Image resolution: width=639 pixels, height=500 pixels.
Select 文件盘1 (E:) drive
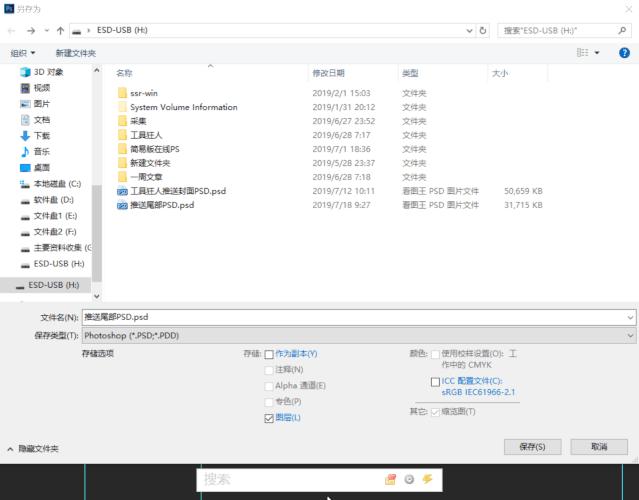tap(49, 216)
